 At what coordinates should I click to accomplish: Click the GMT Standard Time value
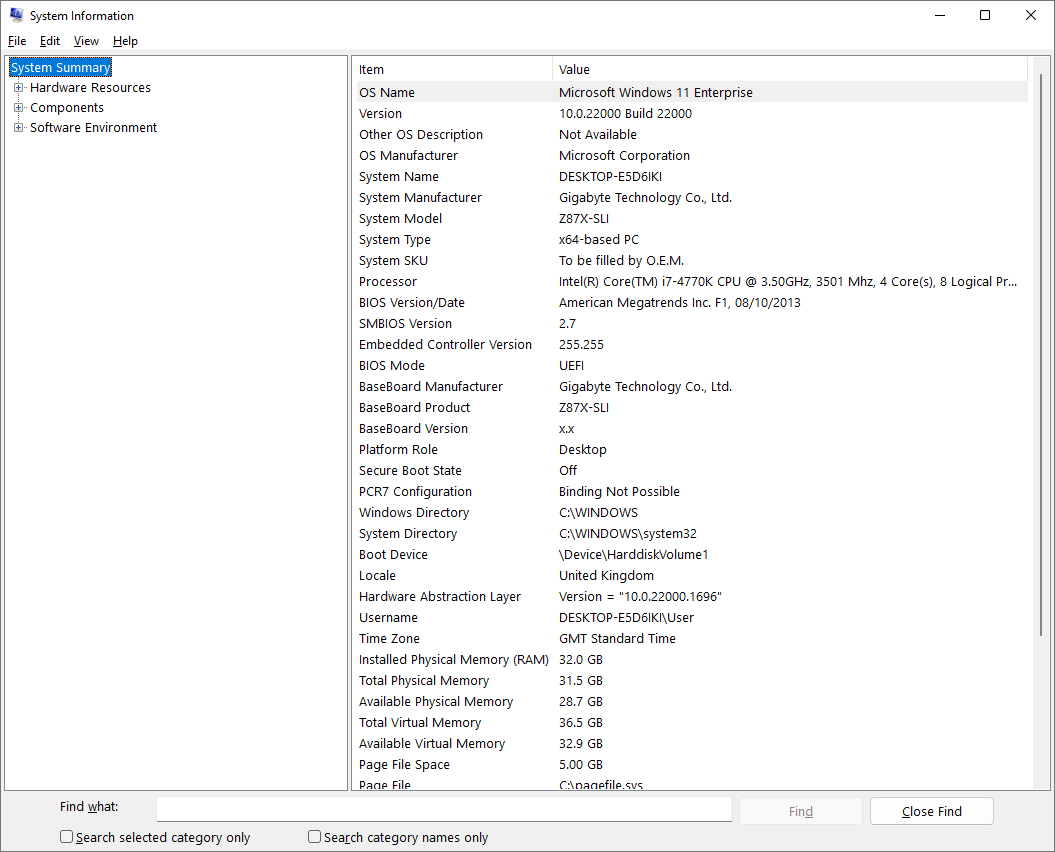point(617,638)
